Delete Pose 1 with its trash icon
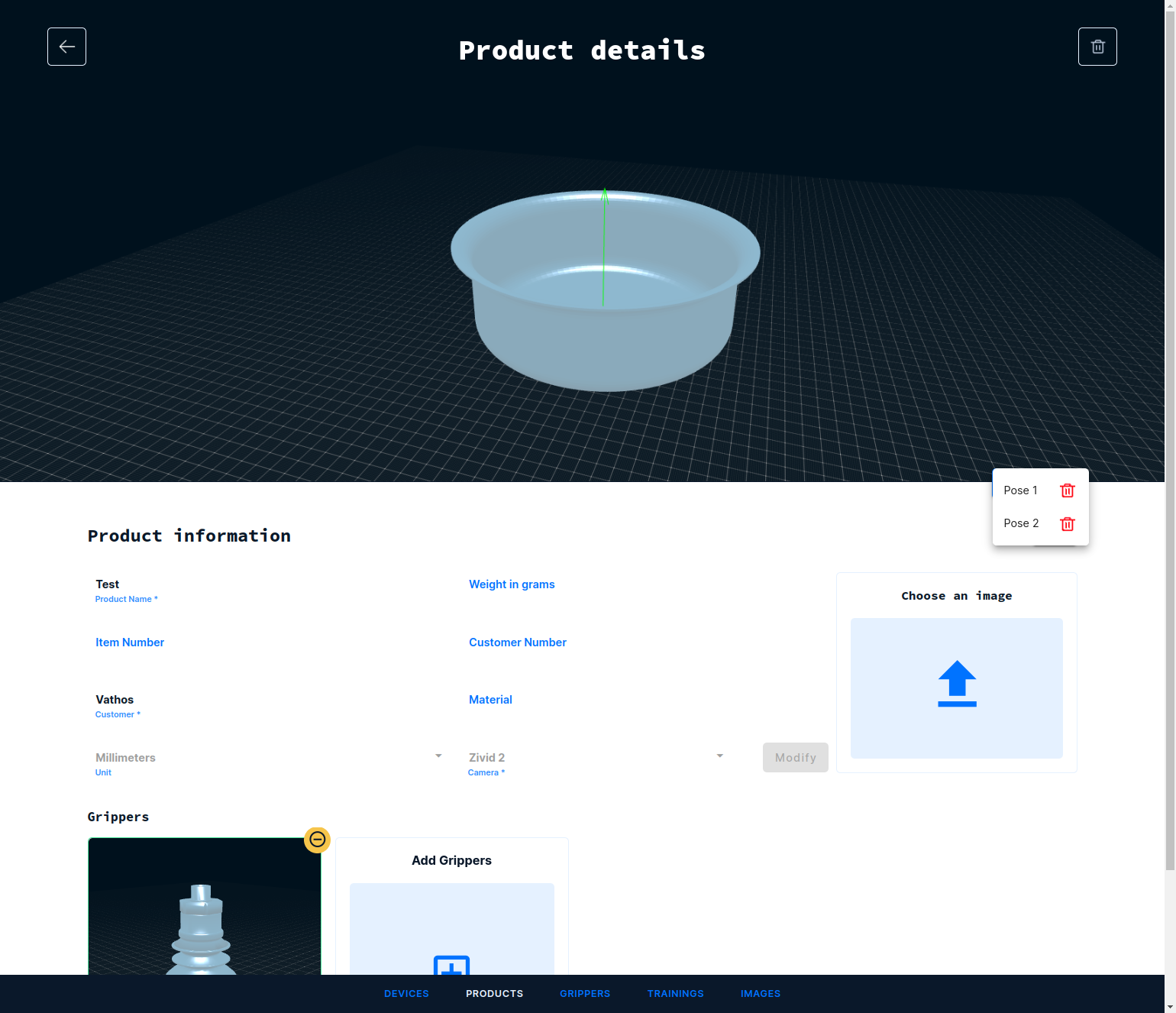This screenshot has height=1013, width=1176. pos(1068,490)
